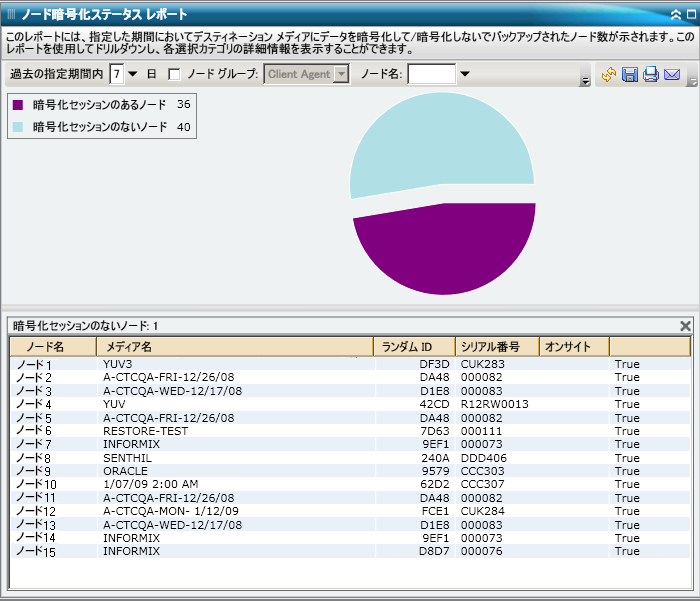Click the refresh report icon

pos(609,75)
